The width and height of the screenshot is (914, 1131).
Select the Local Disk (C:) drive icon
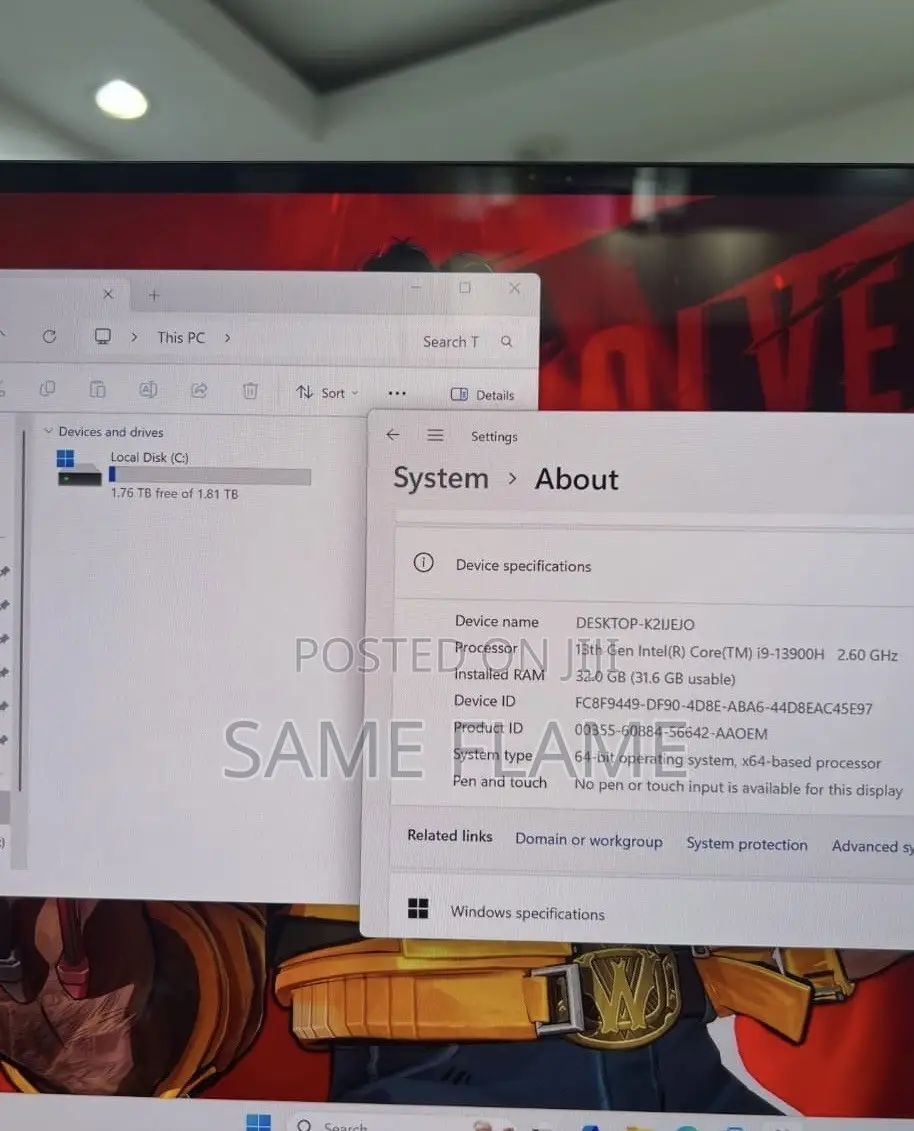pyautogui.click(x=78, y=469)
